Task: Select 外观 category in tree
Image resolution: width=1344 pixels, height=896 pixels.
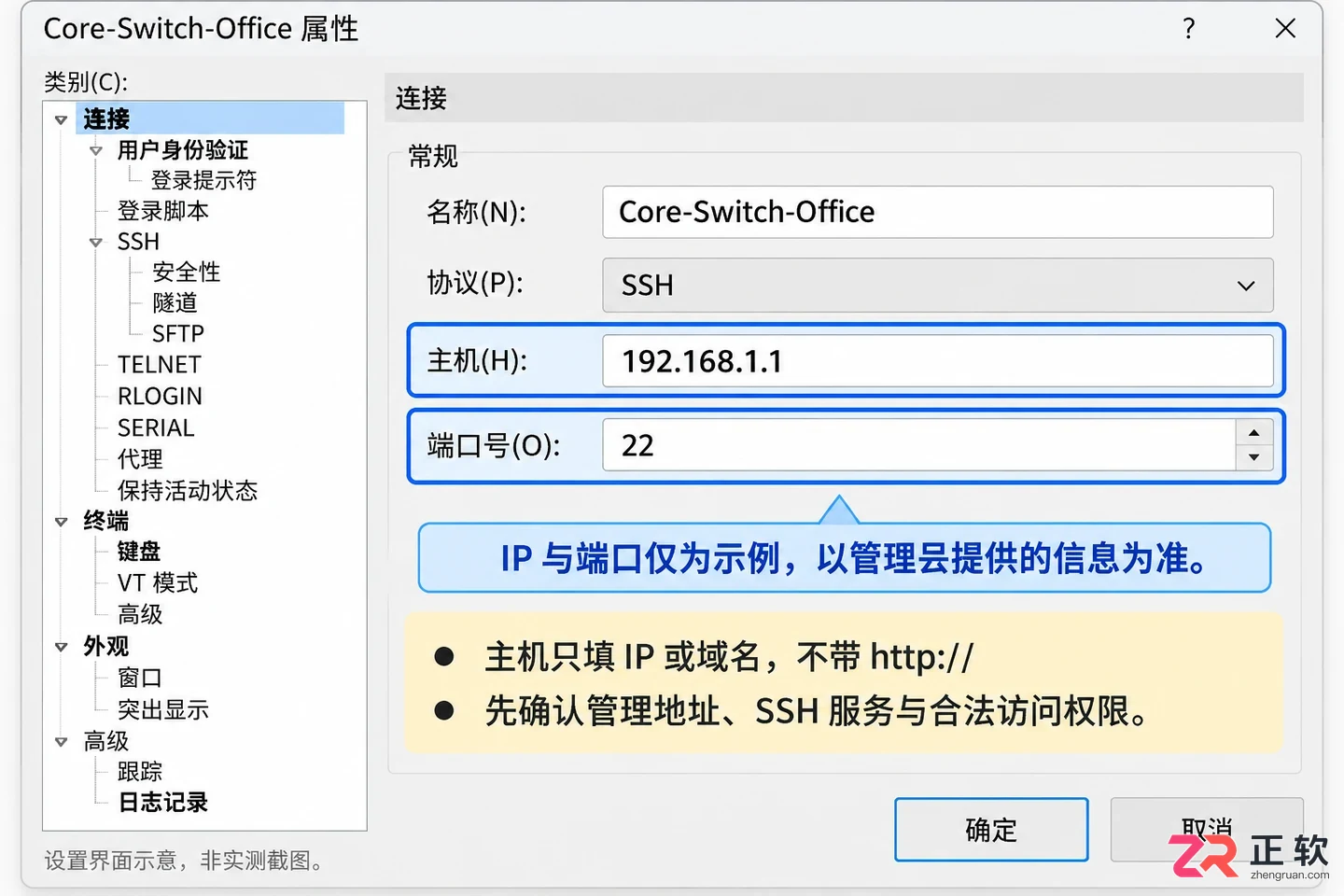Action: [106, 646]
